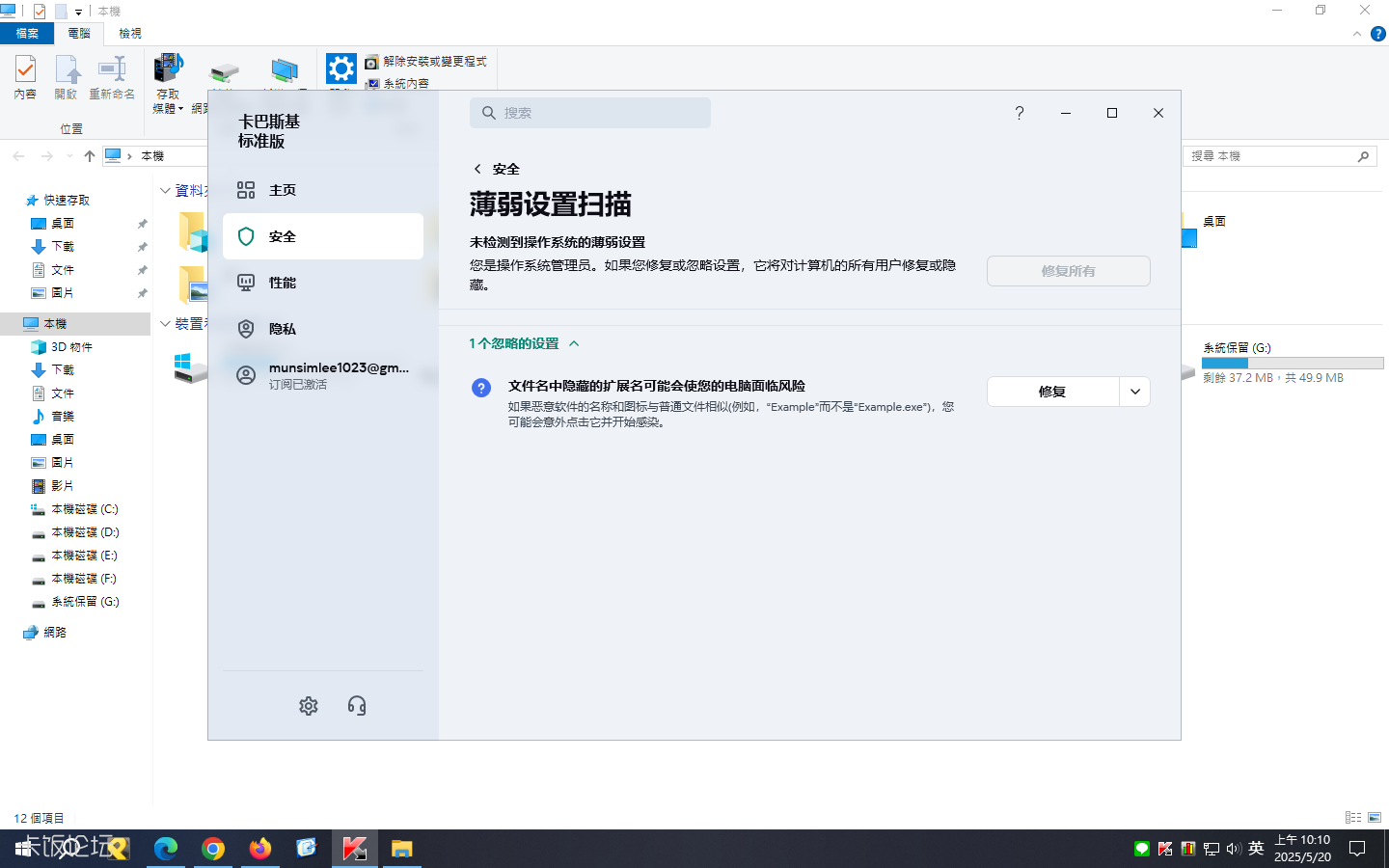Select 性能 in Kaspersky sidebar
The height and width of the screenshot is (868, 1389).
(x=323, y=283)
